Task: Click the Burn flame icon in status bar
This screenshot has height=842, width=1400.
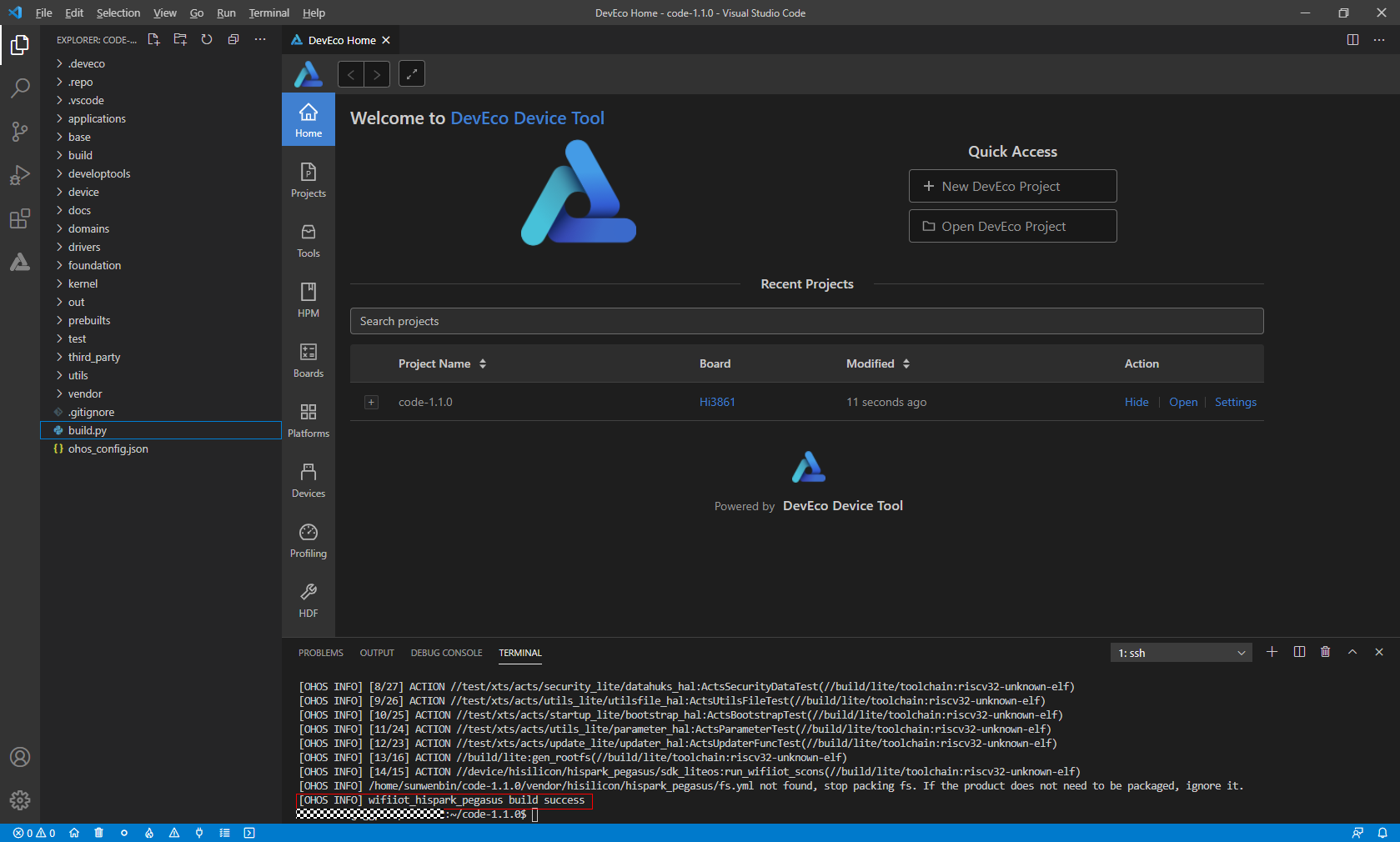Action: 149,833
